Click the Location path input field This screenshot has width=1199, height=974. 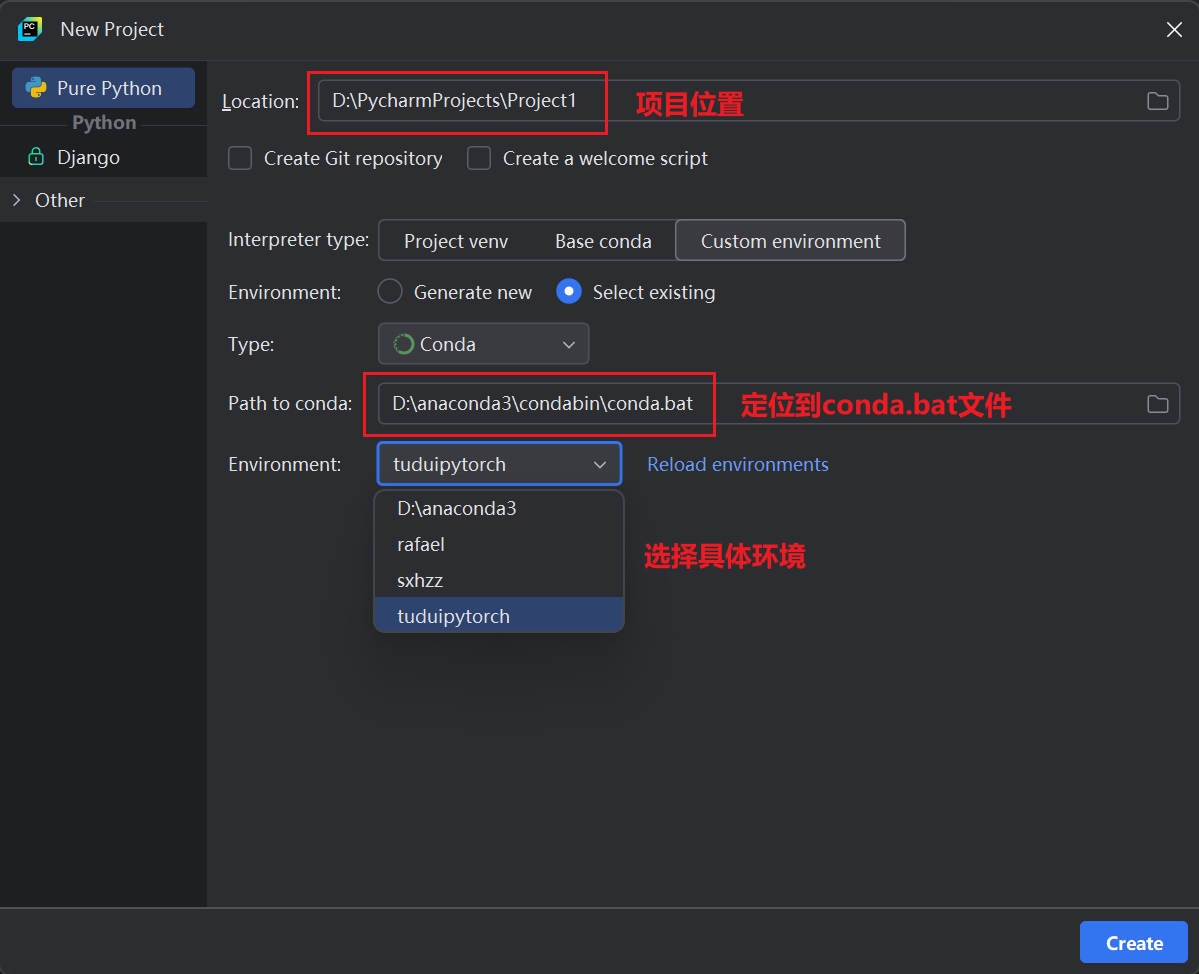749,101
